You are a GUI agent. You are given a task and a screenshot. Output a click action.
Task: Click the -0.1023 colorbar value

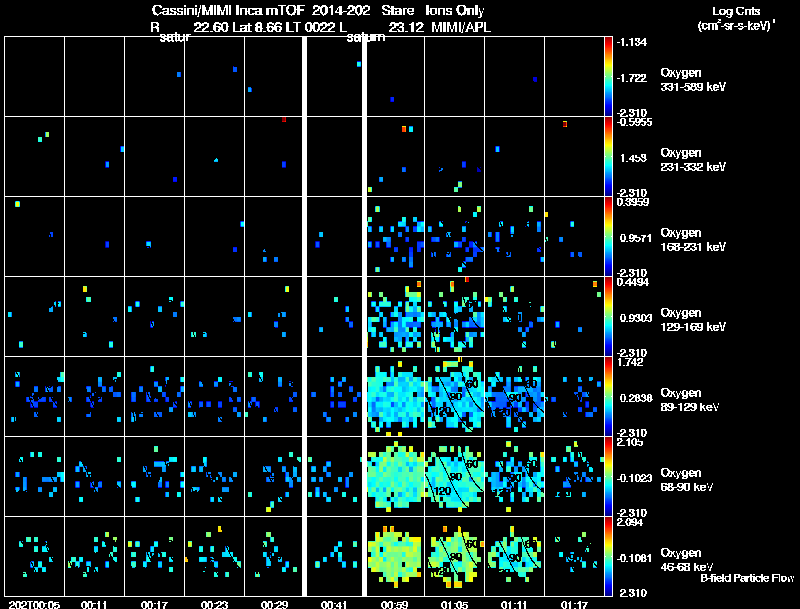pyautogui.click(x=634, y=478)
